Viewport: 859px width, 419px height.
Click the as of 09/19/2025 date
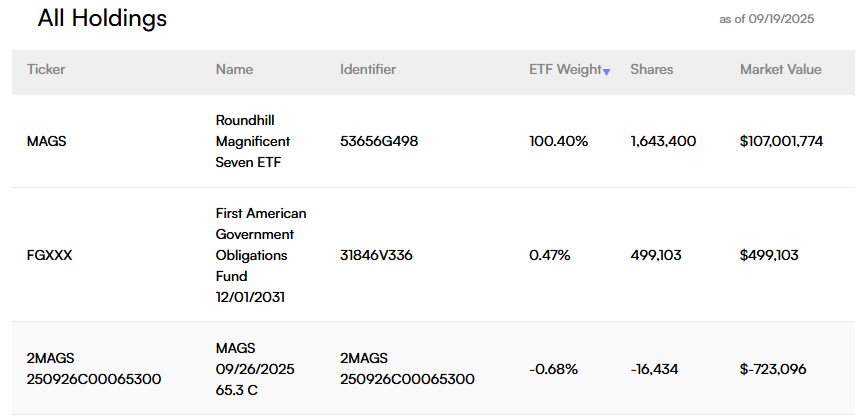coord(768,19)
